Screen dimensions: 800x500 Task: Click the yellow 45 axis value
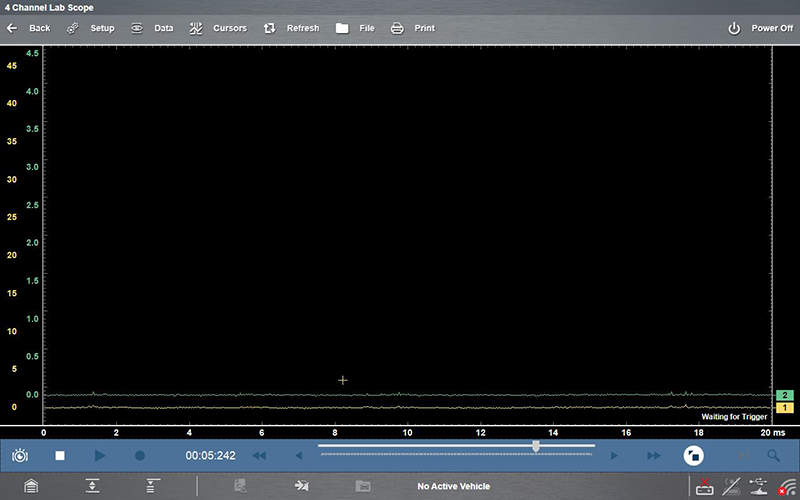point(11,66)
